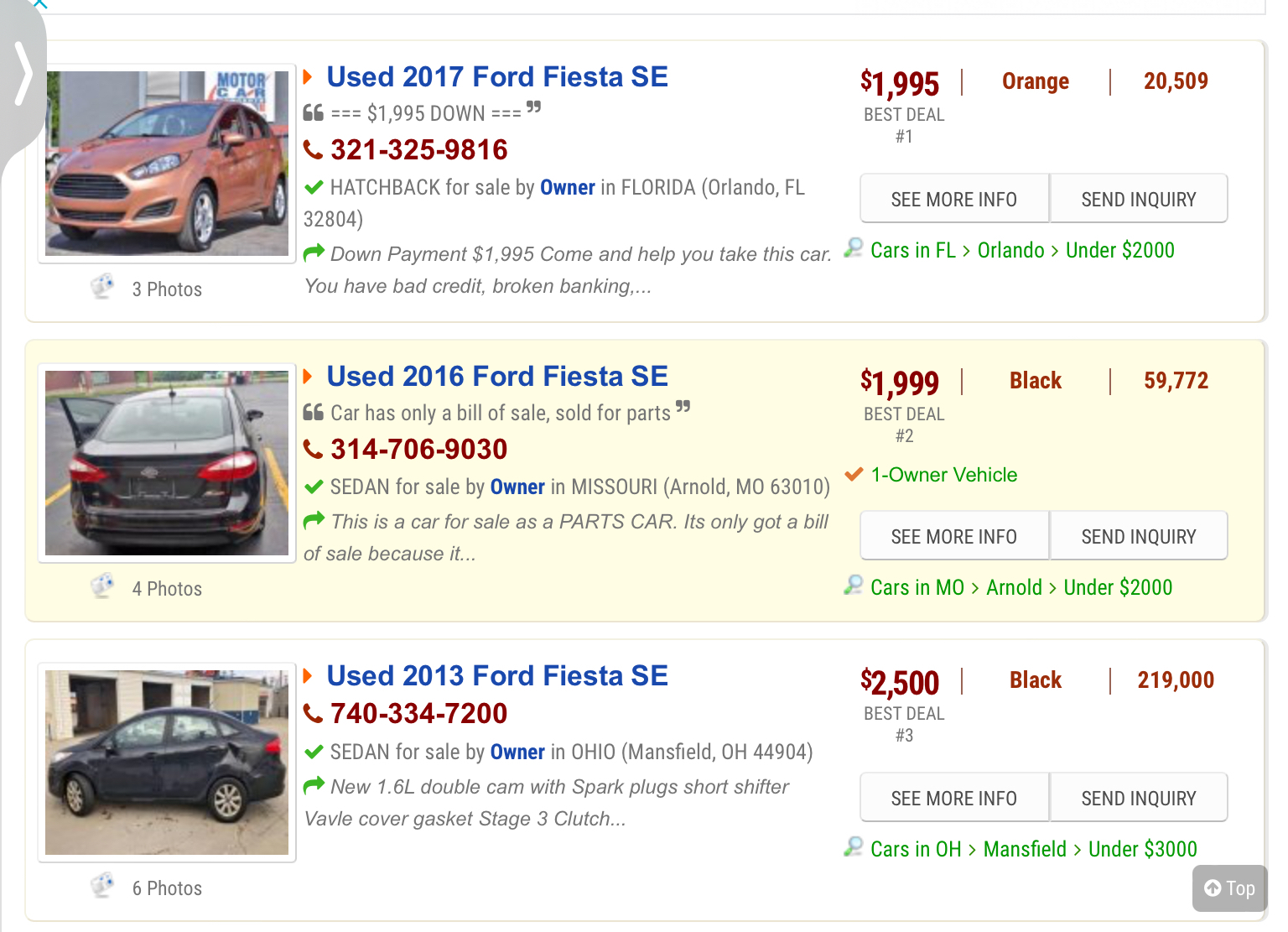
Task: Open the Used 2016 Ford Fiesta SE listing
Action: click(497, 377)
